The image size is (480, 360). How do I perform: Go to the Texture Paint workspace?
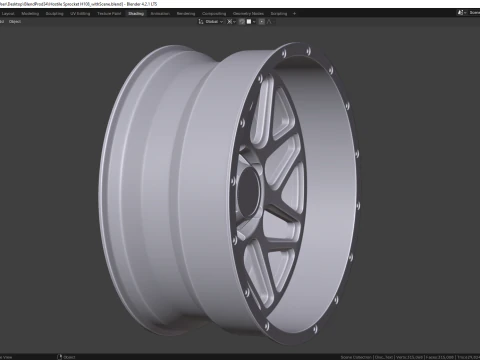(x=109, y=14)
